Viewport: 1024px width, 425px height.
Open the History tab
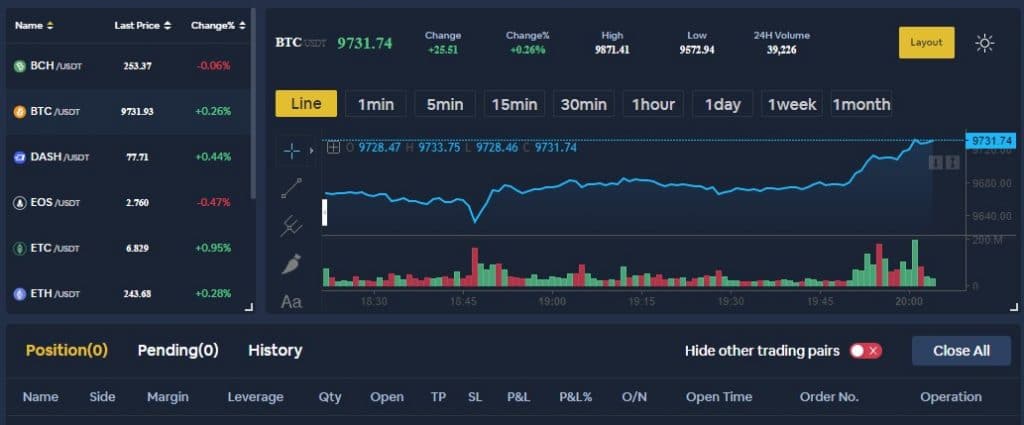click(x=275, y=351)
